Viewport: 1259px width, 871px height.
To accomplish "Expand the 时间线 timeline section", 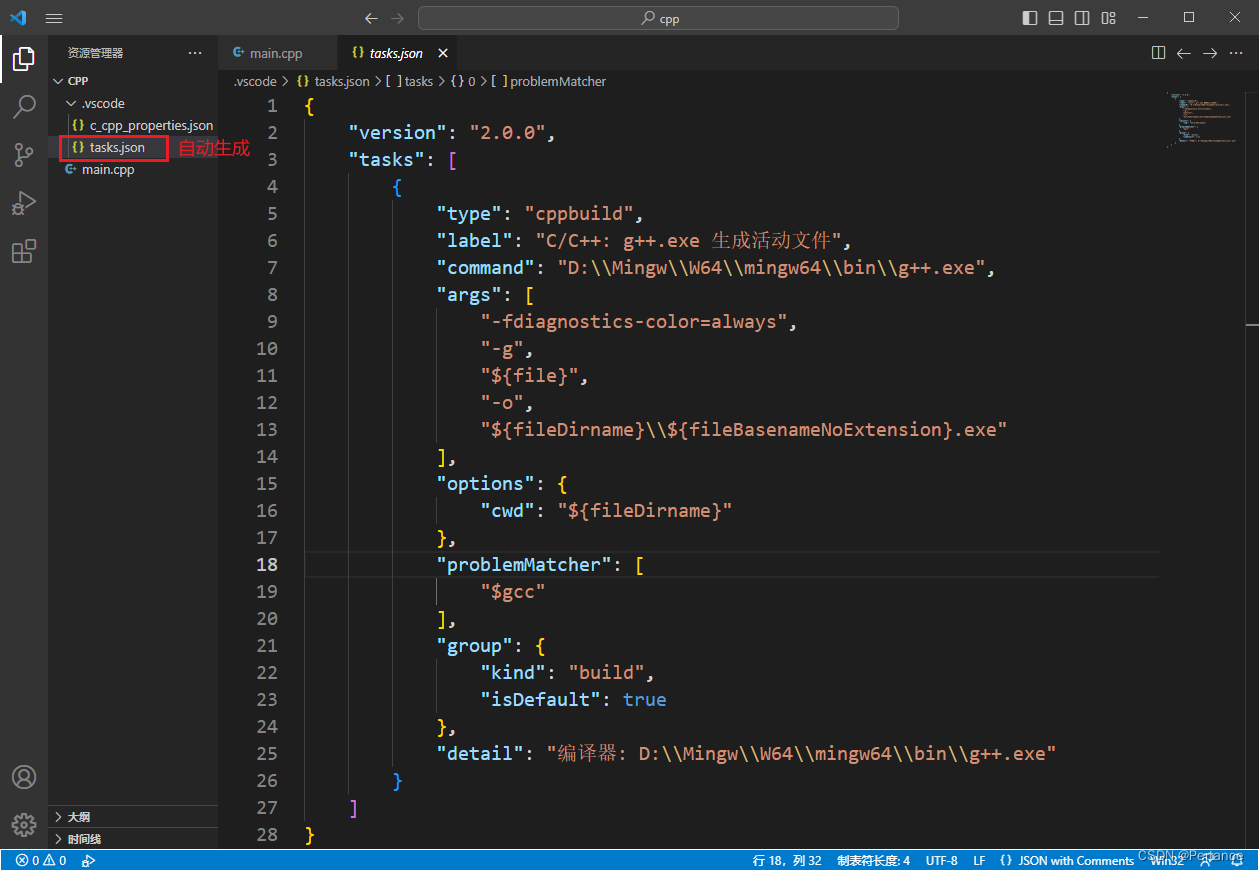I will tap(133, 839).
